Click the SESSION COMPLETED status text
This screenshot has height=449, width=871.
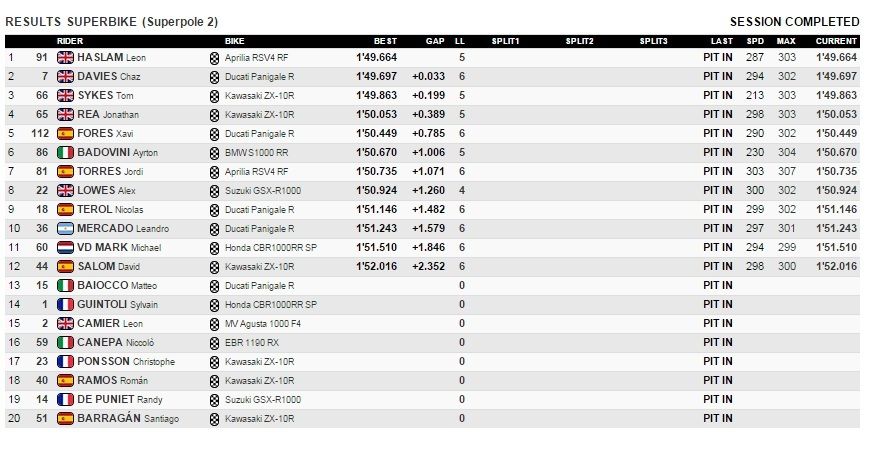coord(794,22)
